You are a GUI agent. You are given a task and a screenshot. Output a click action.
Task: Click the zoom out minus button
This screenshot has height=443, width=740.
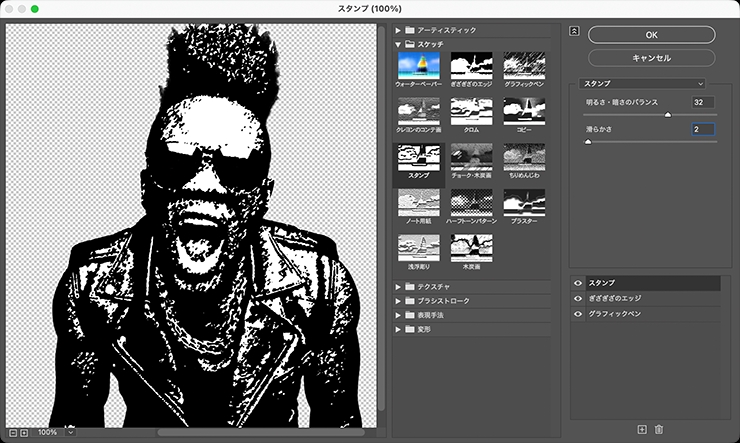[12, 432]
